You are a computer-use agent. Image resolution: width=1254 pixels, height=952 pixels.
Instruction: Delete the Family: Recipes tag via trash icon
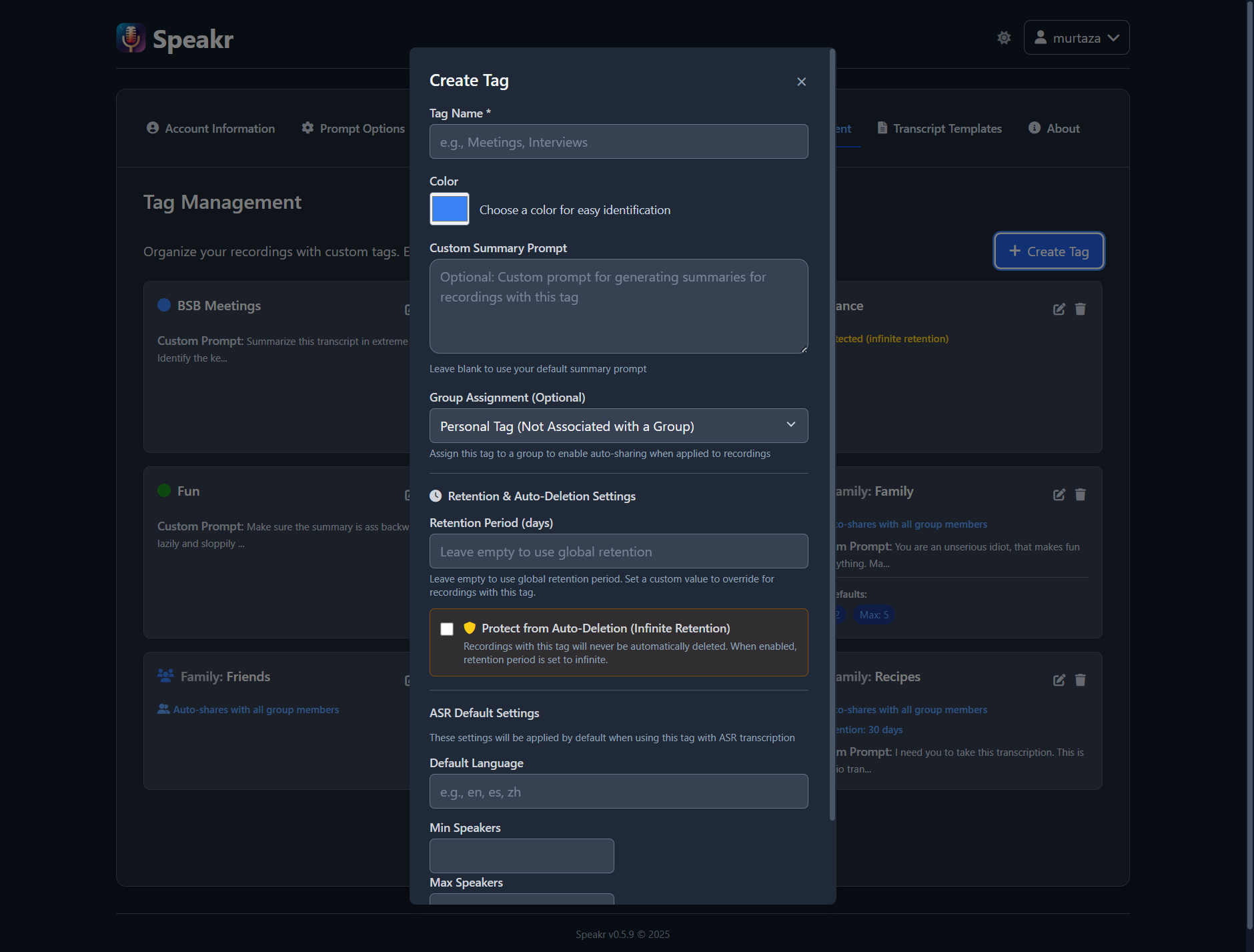(1081, 680)
